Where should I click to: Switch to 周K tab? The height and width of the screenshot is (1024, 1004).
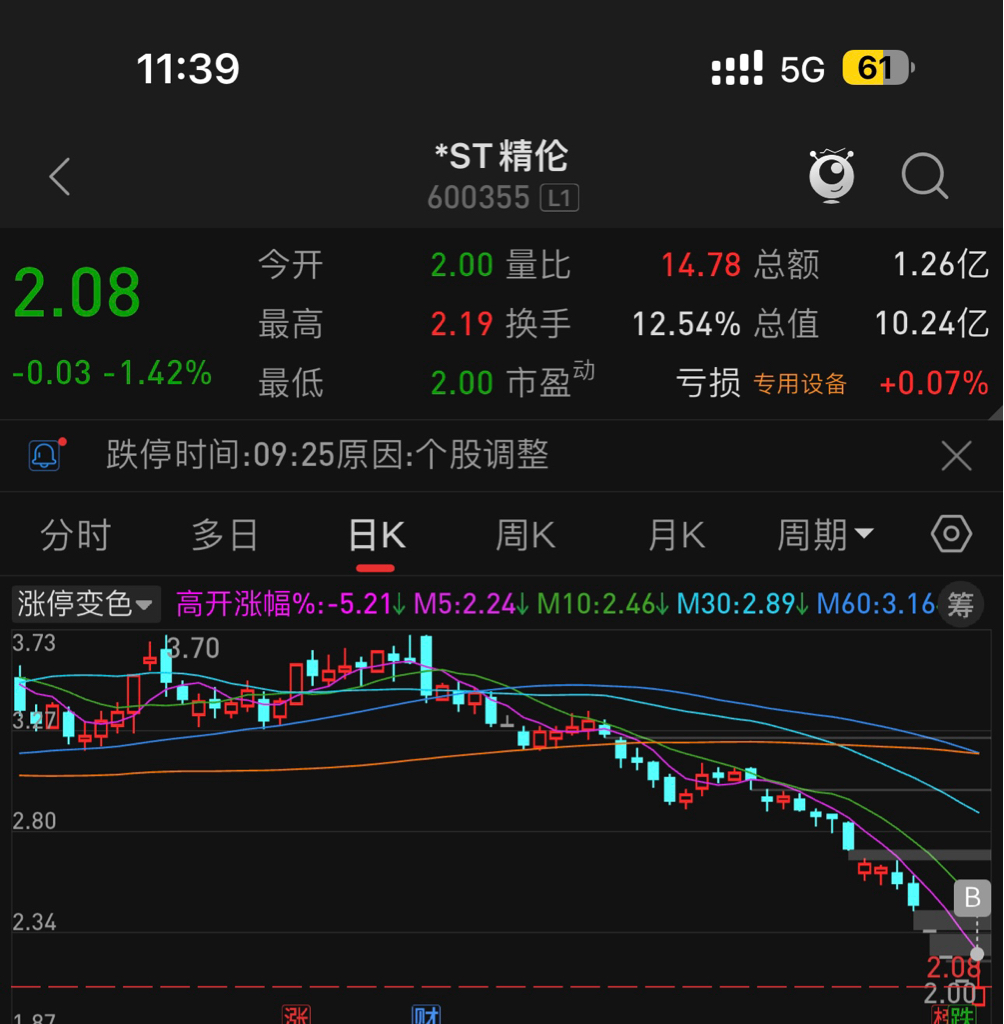525,536
